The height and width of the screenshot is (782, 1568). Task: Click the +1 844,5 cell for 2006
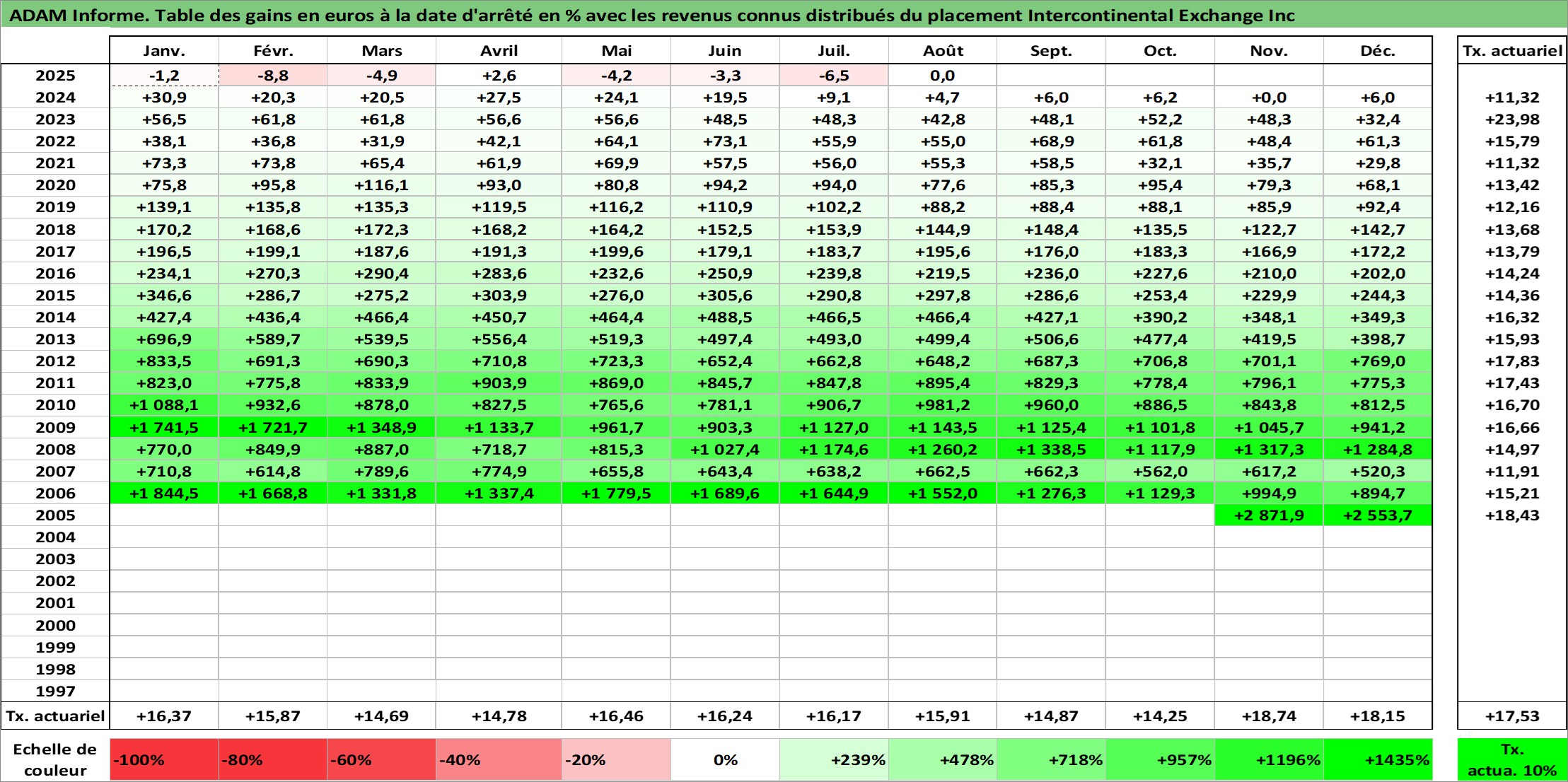pos(164,494)
